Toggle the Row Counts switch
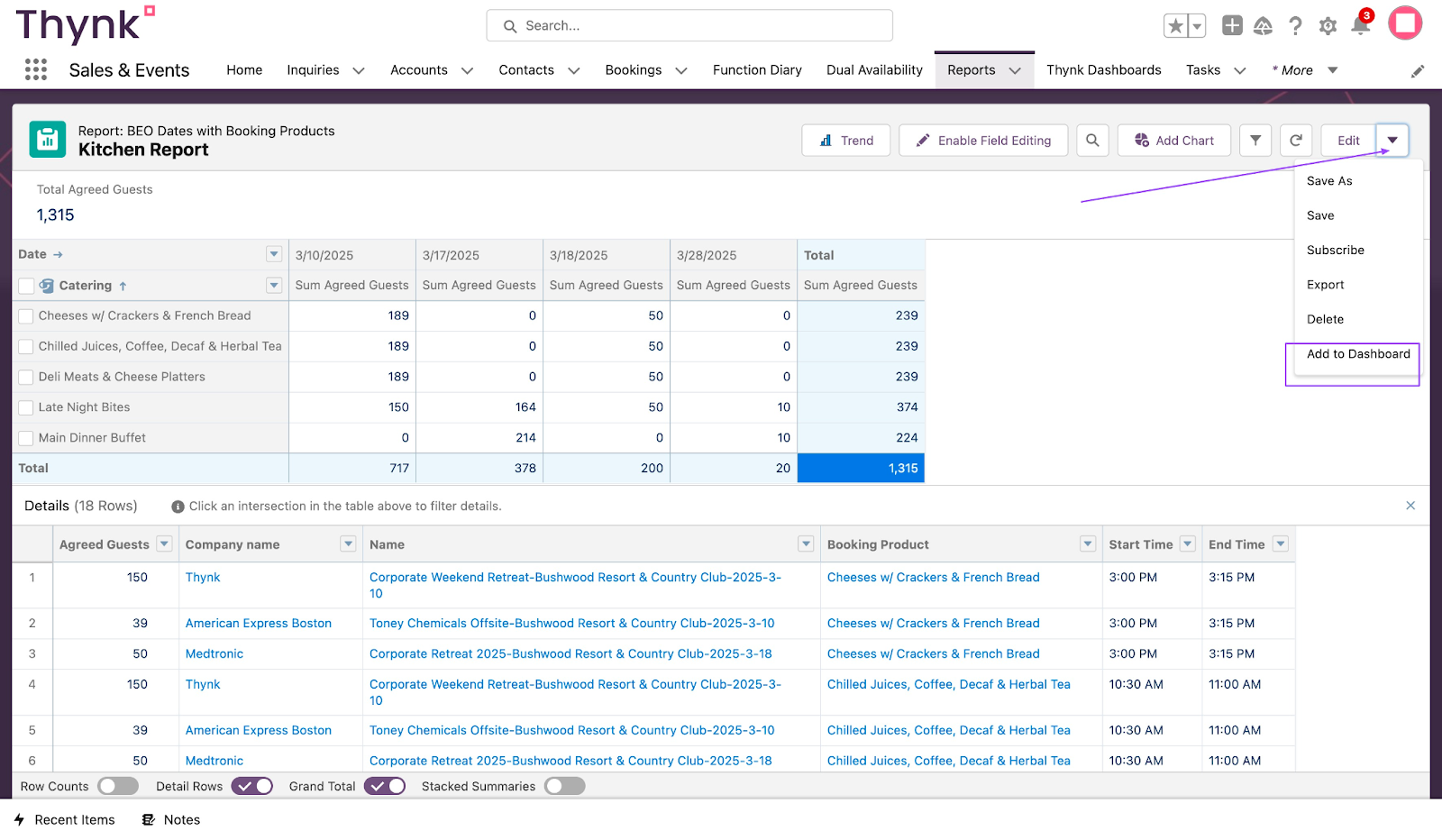The height and width of the screenshot is (840, 1442). [118, 786]
